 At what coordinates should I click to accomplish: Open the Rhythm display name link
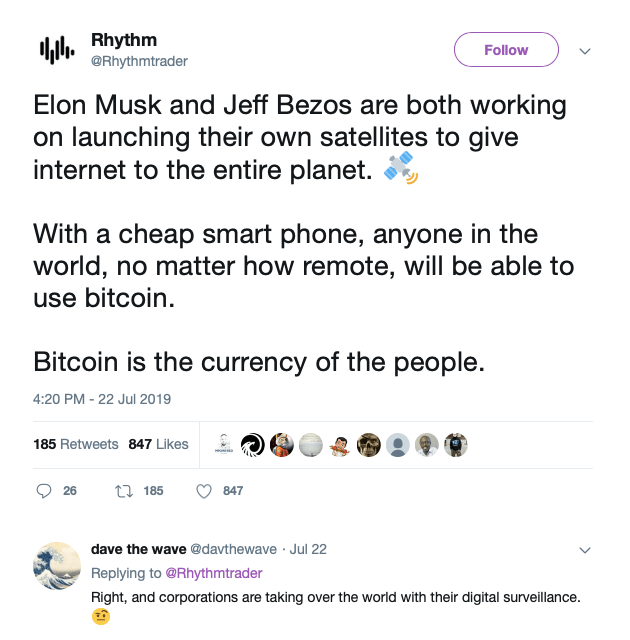[x=124, y=41]
